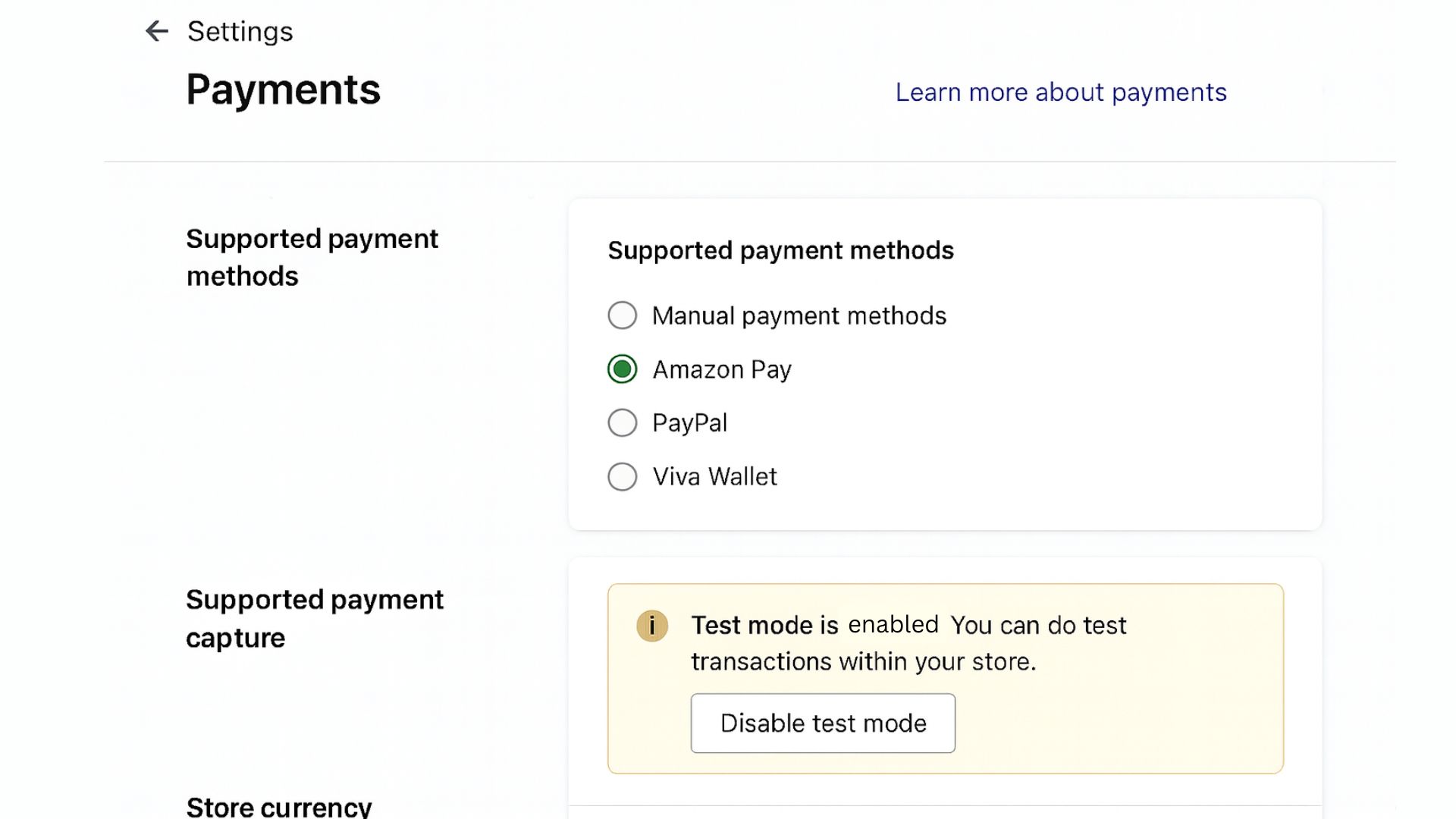Screen dimensions: 1456x819
Task: Click the card title Supported payment methods
Action: pos(780,250)
